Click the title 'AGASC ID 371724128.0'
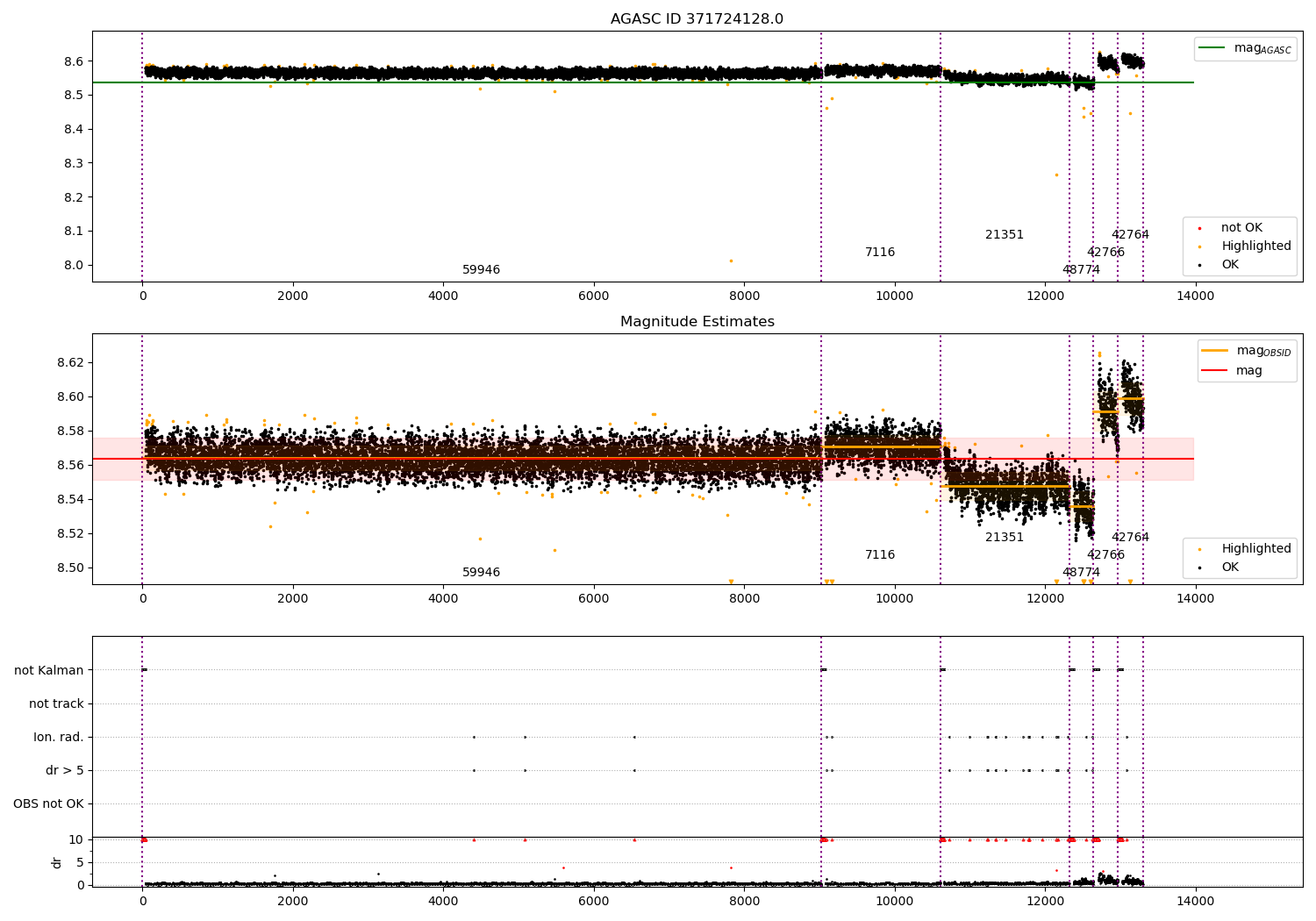The image size is (1316, 921). click(x=697, y=19)
